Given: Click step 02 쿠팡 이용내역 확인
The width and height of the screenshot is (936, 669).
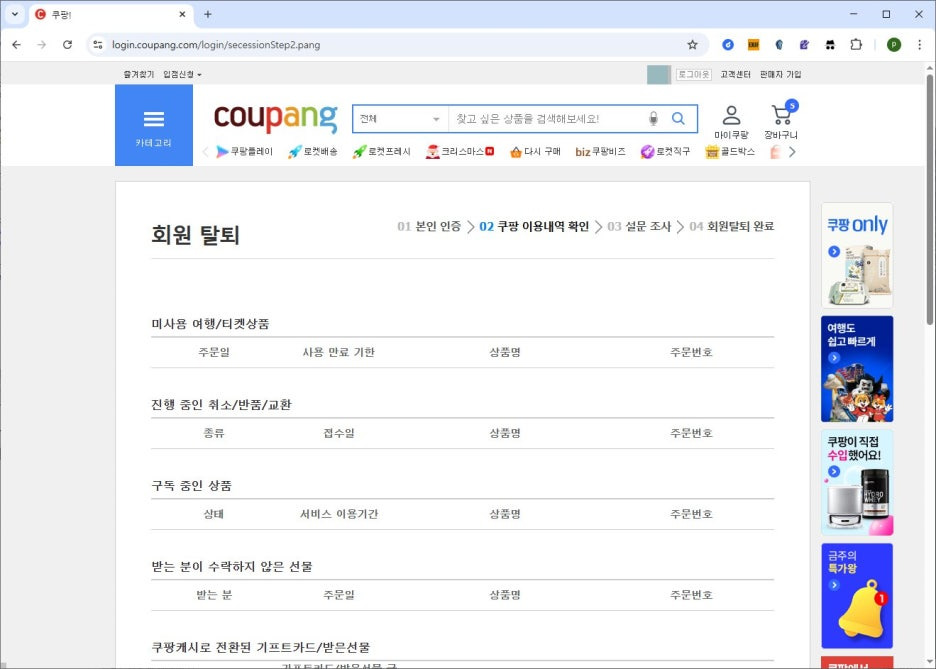Looking at the screenshot, I should coord(534,226).
